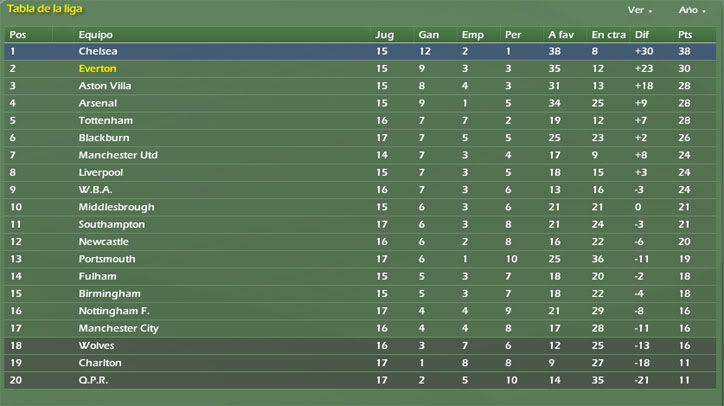Select the Chelsea row
The width and height of the screenshot is (724, 406).
click(360, 51)
